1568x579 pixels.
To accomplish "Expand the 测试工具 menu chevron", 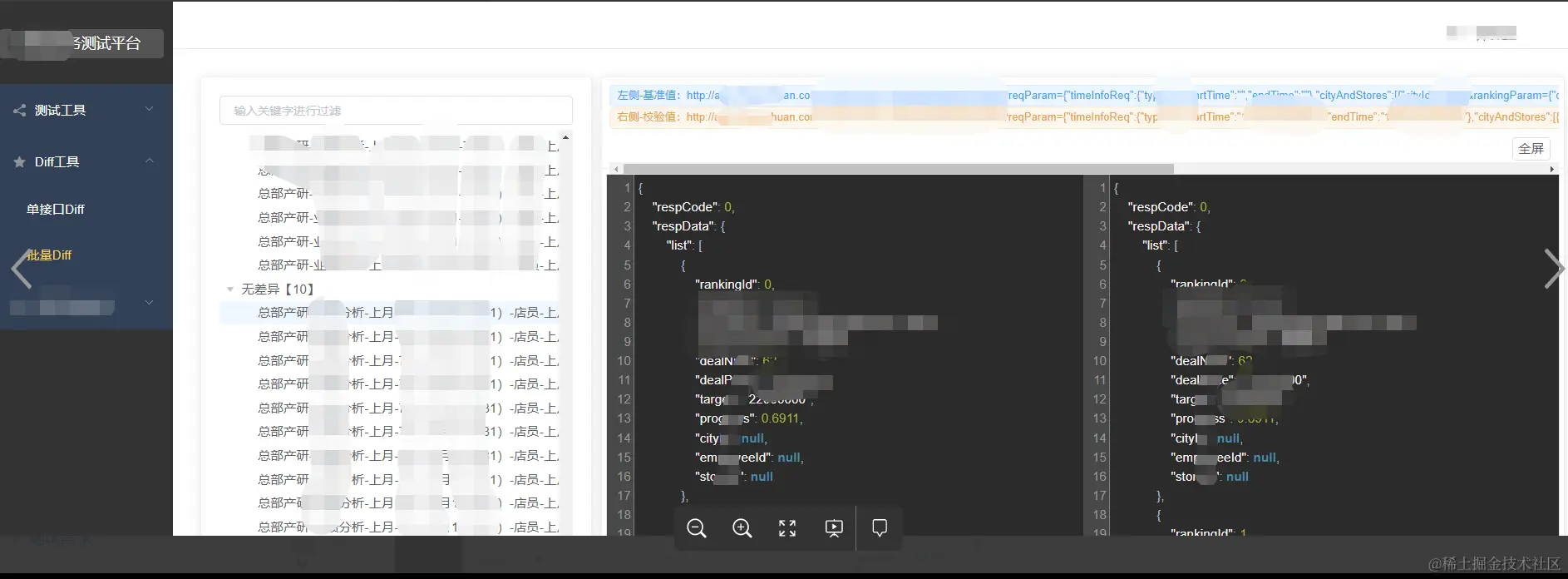I will (x=150, y=109).
